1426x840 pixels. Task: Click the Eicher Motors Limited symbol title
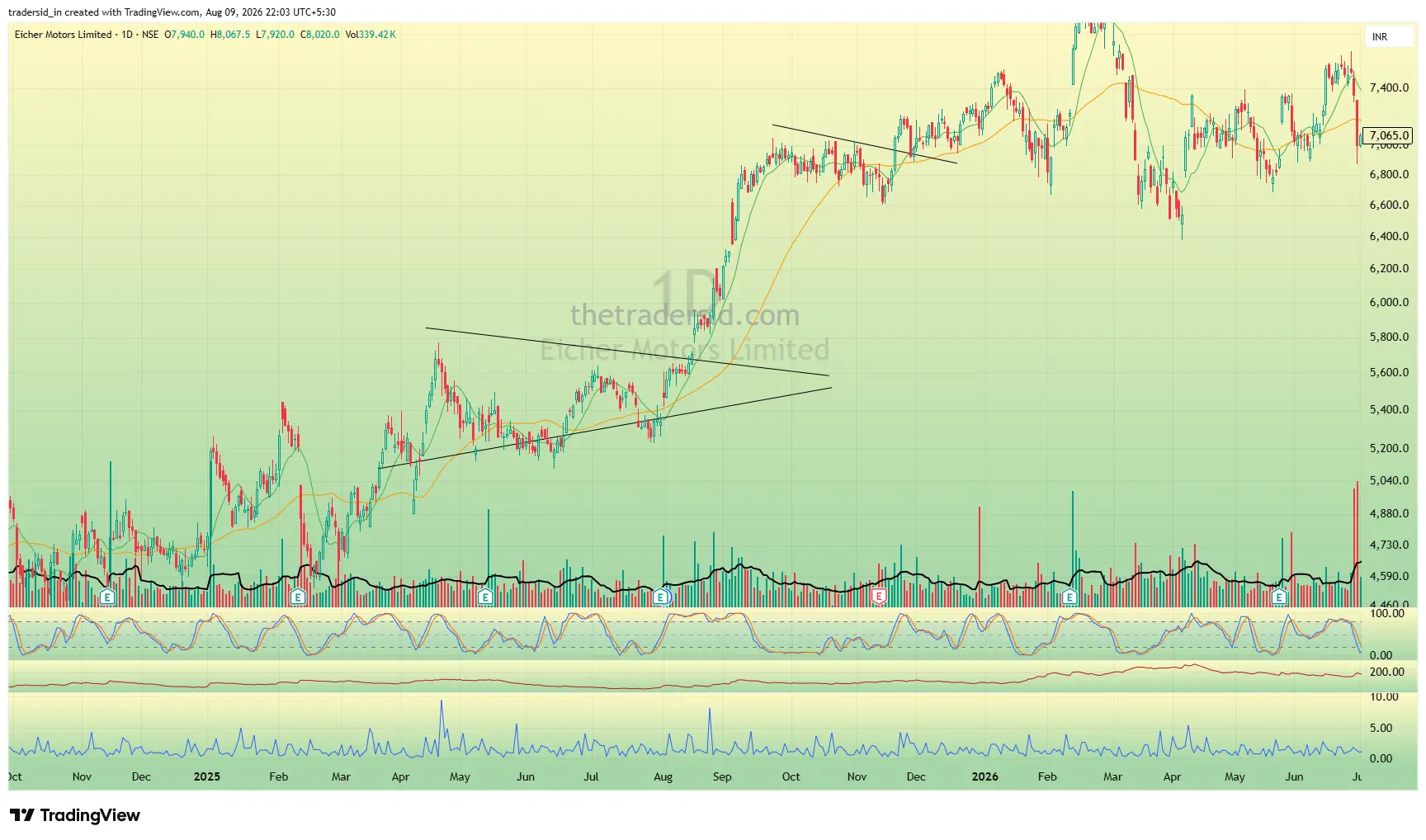(x=63, y=35)
